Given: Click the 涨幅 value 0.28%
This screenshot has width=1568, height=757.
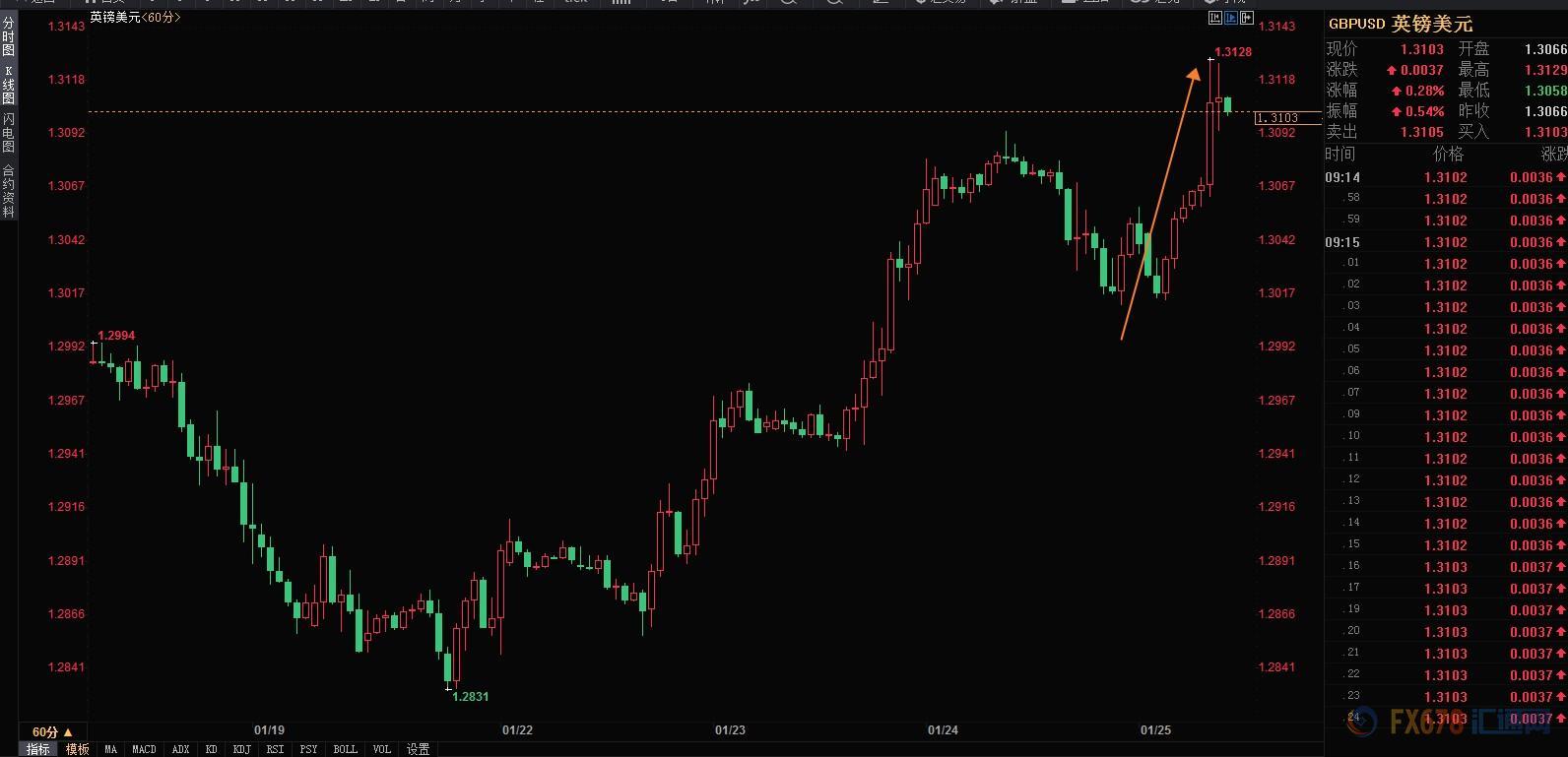Looking at the screenshot, I should tap(1424, 91).
